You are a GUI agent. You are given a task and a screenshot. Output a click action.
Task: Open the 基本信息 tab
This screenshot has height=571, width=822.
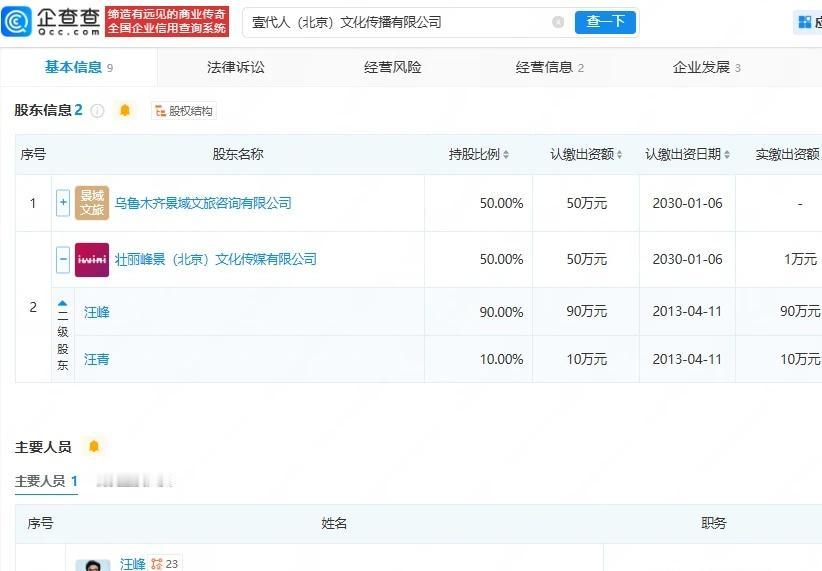point(79,67)
